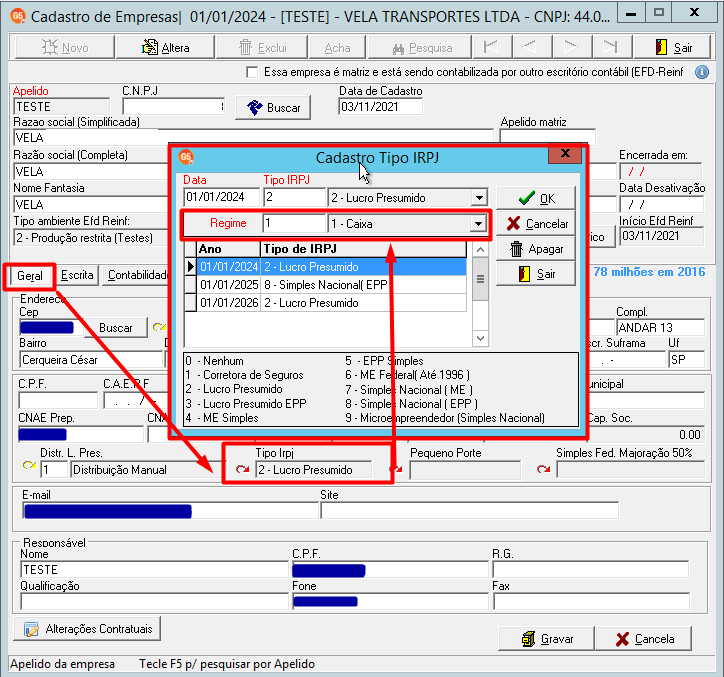Go to first record navigation arrow
This screenshot has width=724, height=677.
click(491, 47)
